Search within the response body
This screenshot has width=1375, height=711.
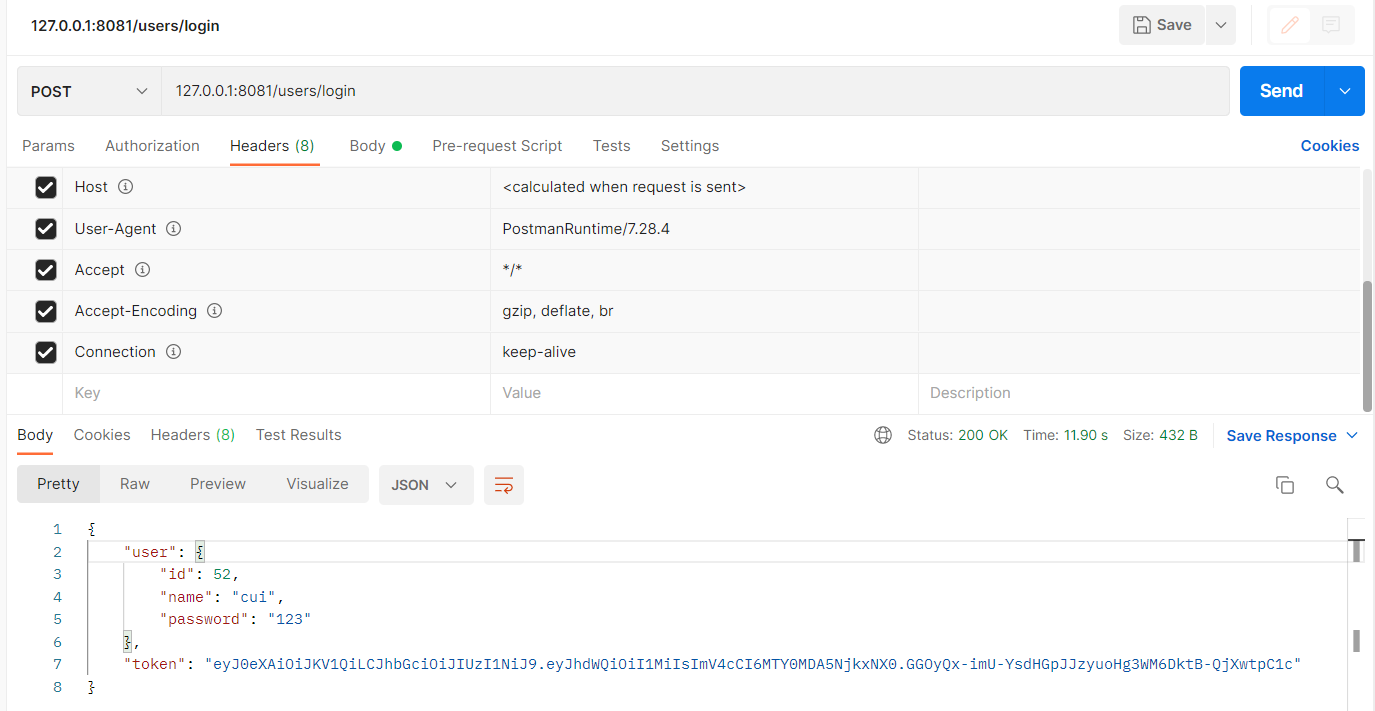point(1335,484)
